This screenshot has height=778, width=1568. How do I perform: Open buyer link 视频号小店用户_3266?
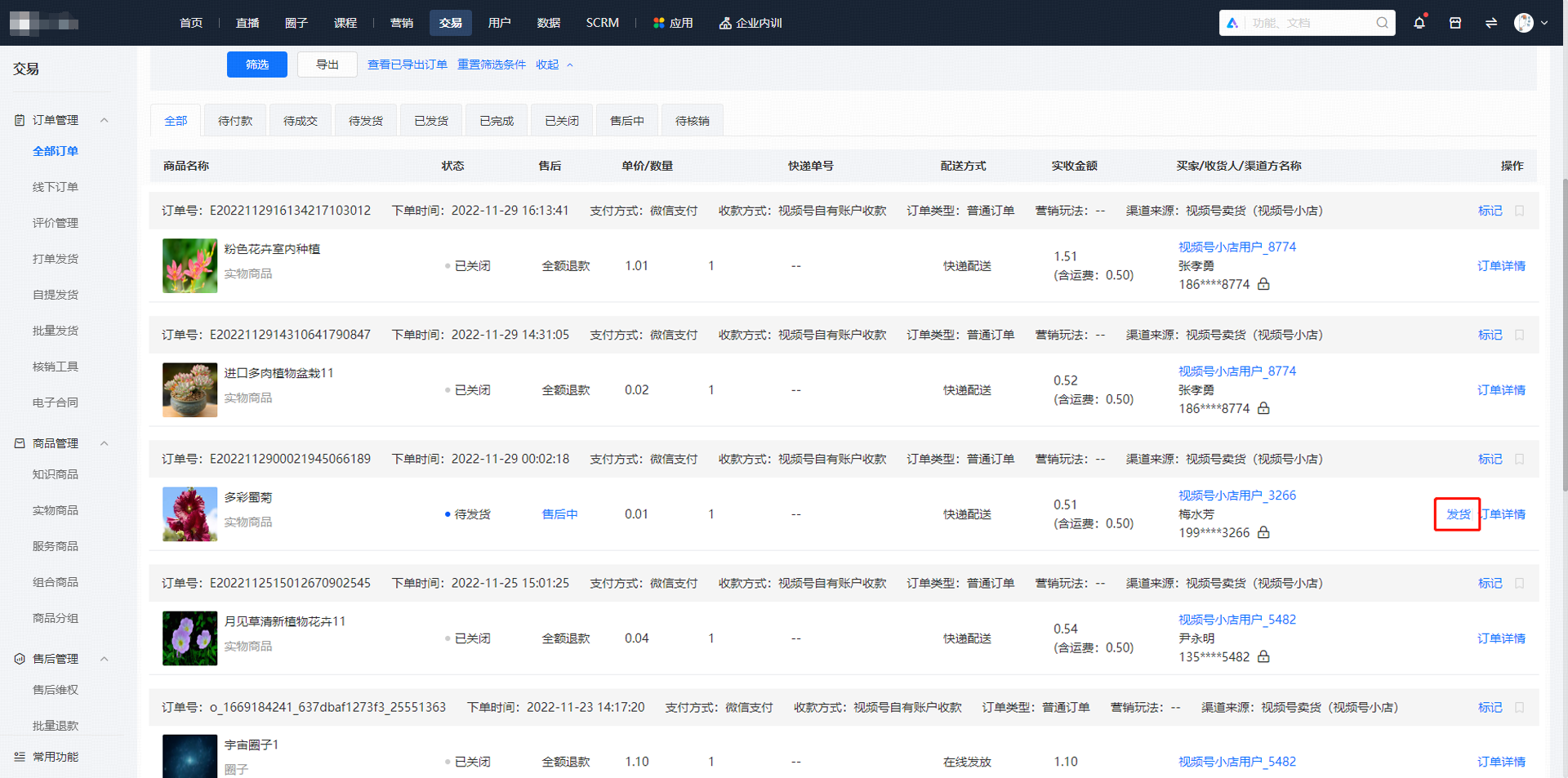[1237, 496]
